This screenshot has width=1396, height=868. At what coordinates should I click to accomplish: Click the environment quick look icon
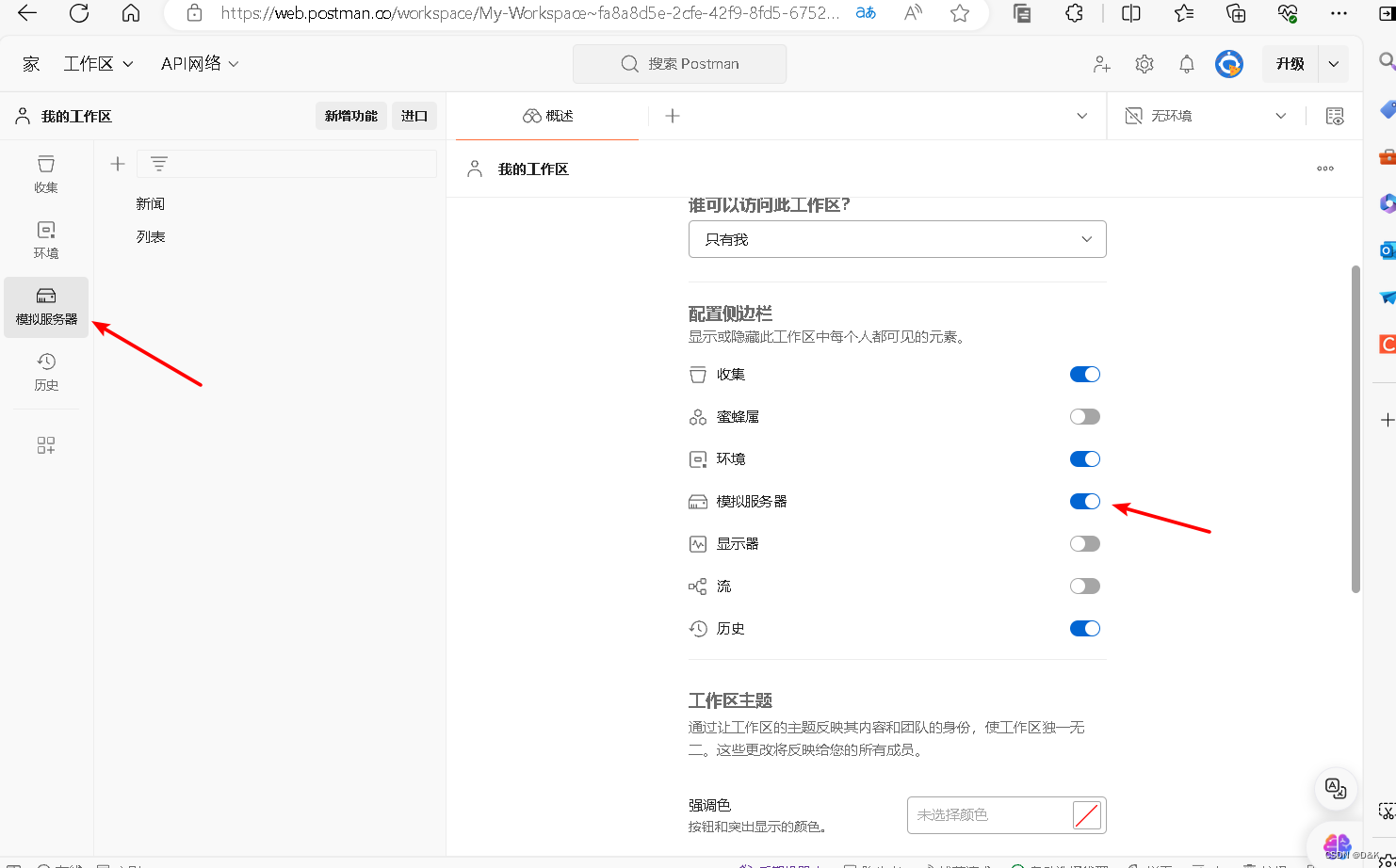(x=1335, y=116)
